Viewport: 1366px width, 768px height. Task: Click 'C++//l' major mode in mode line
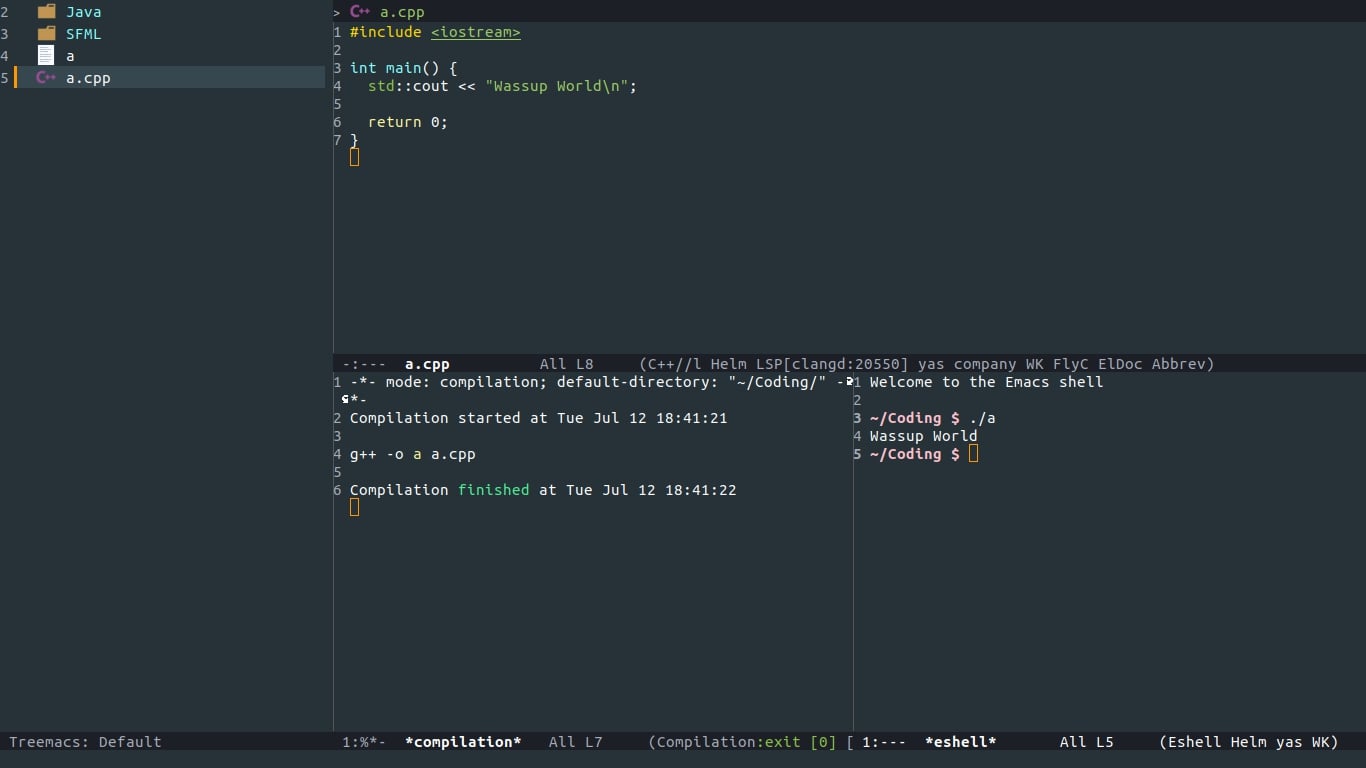tap(674, 364)
